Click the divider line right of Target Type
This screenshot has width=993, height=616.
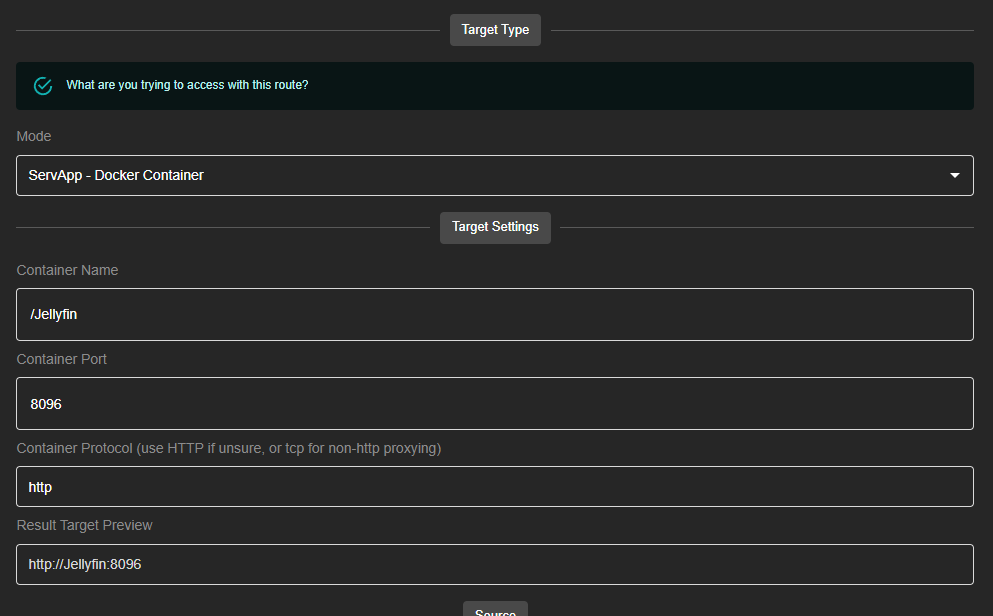tap(761, 31)
